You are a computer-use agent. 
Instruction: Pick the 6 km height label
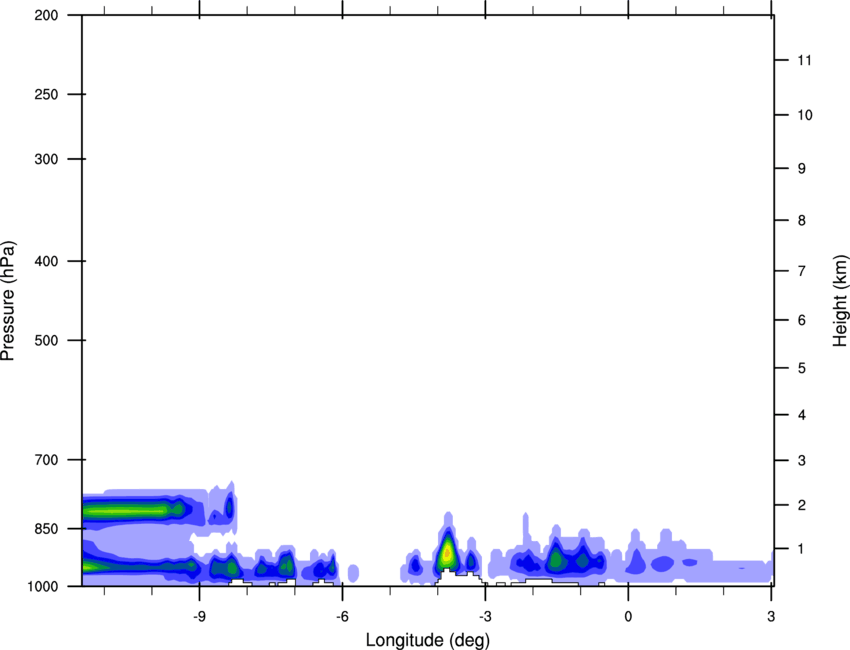click(801, 320)
